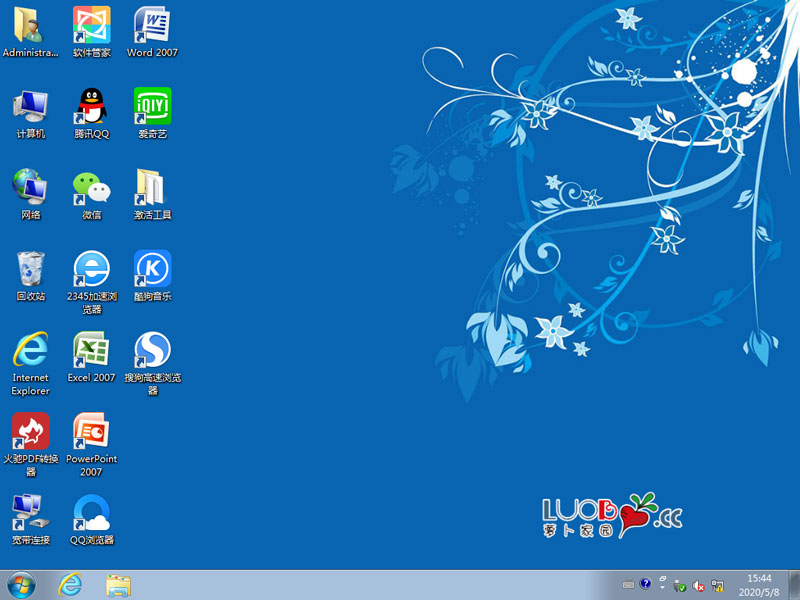Image resolution: width=800 pixels, height=600 pixels.
Task: Select the 火驰PDF转换器 shortcut icon
Action: 31,431
